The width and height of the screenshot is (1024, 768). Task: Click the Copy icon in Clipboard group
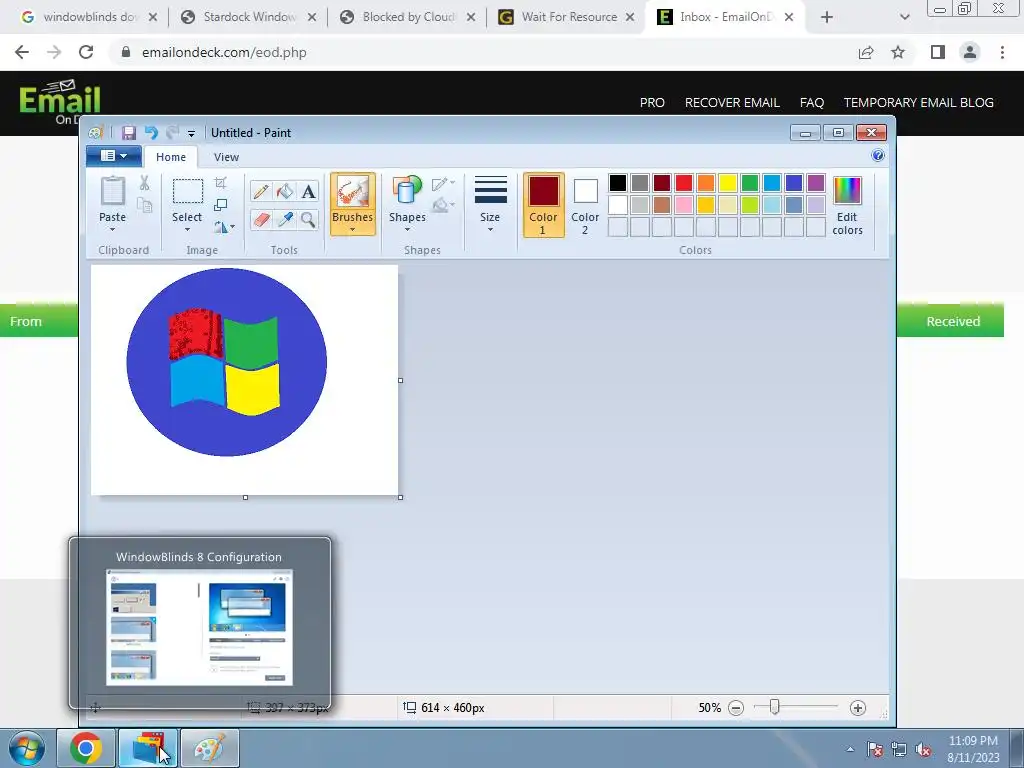pos(144,206)
